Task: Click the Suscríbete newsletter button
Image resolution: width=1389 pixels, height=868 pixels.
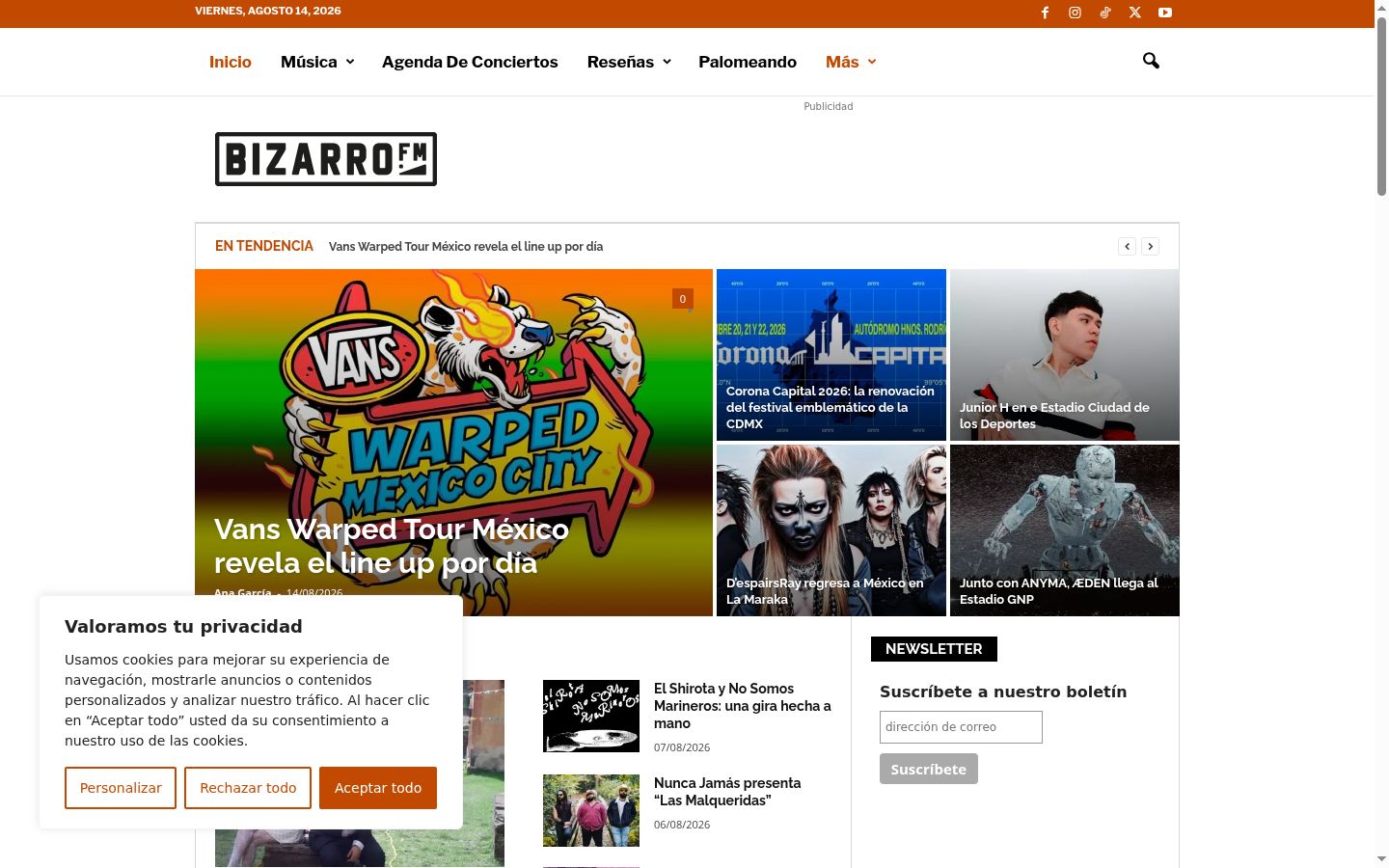Action: tap(929, 769)
